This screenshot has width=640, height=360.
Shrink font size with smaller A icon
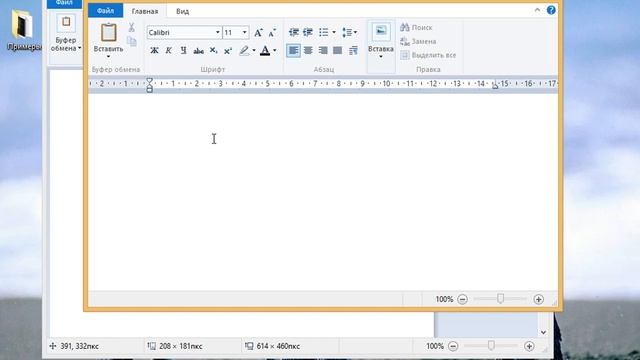[272, 33]
